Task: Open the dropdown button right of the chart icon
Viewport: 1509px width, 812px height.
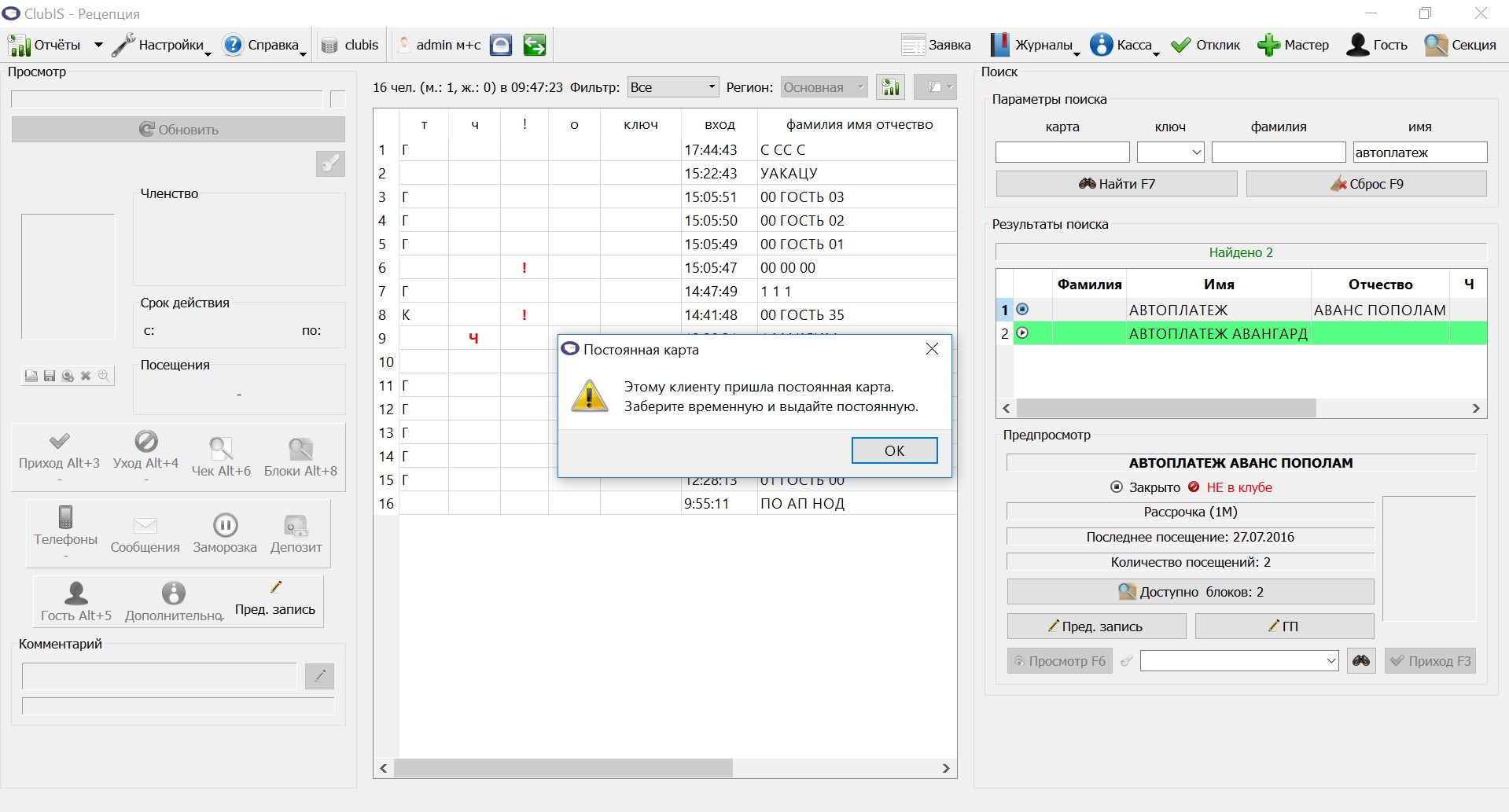Action: pos(935,87)
